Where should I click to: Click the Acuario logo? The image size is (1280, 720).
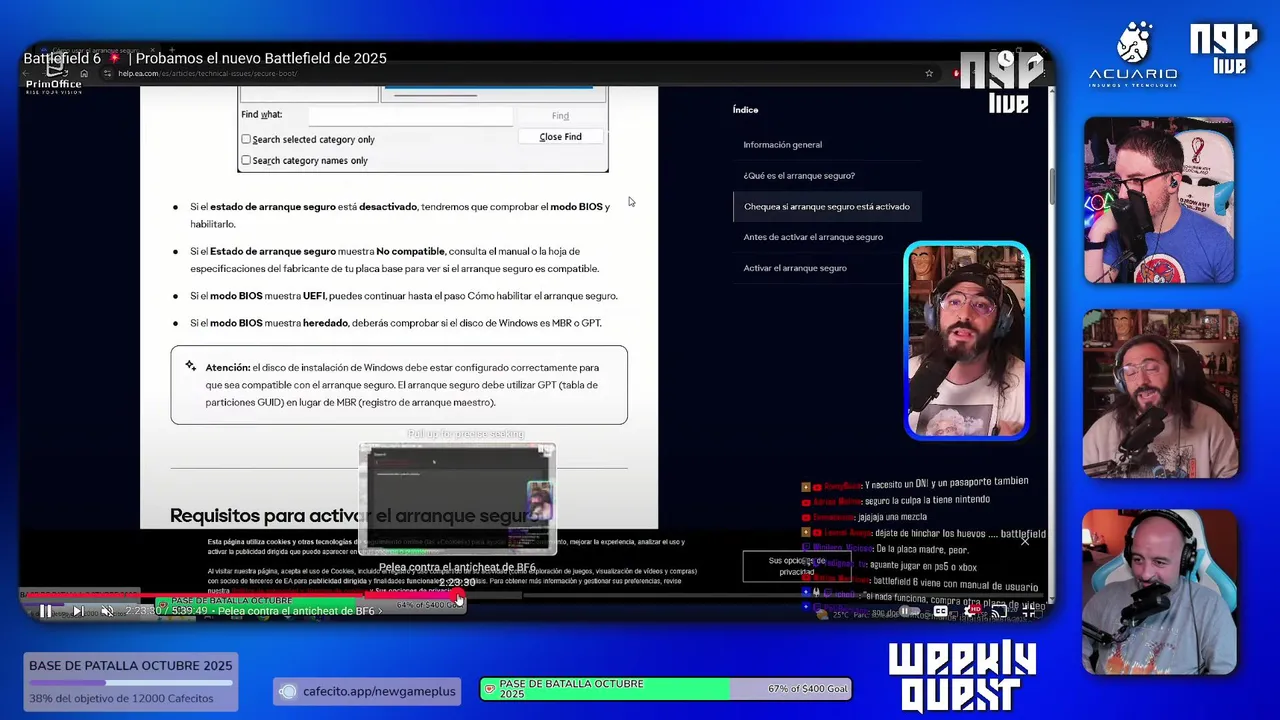1133,54
